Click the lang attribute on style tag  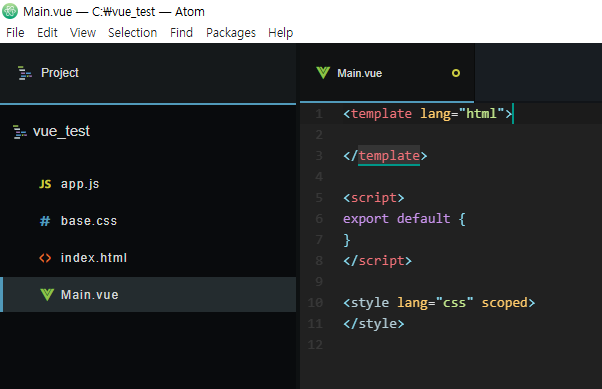point(412,303)
